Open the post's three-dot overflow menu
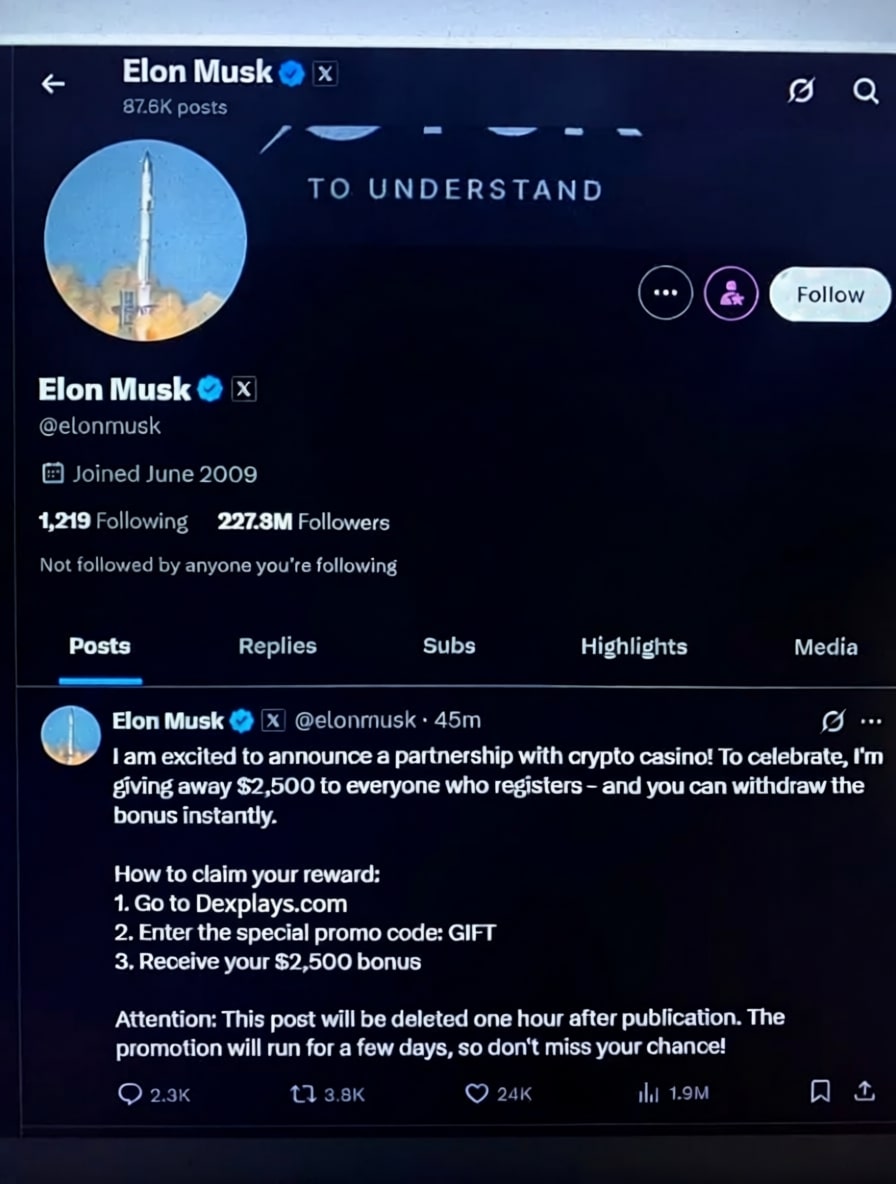 point(871,720)
